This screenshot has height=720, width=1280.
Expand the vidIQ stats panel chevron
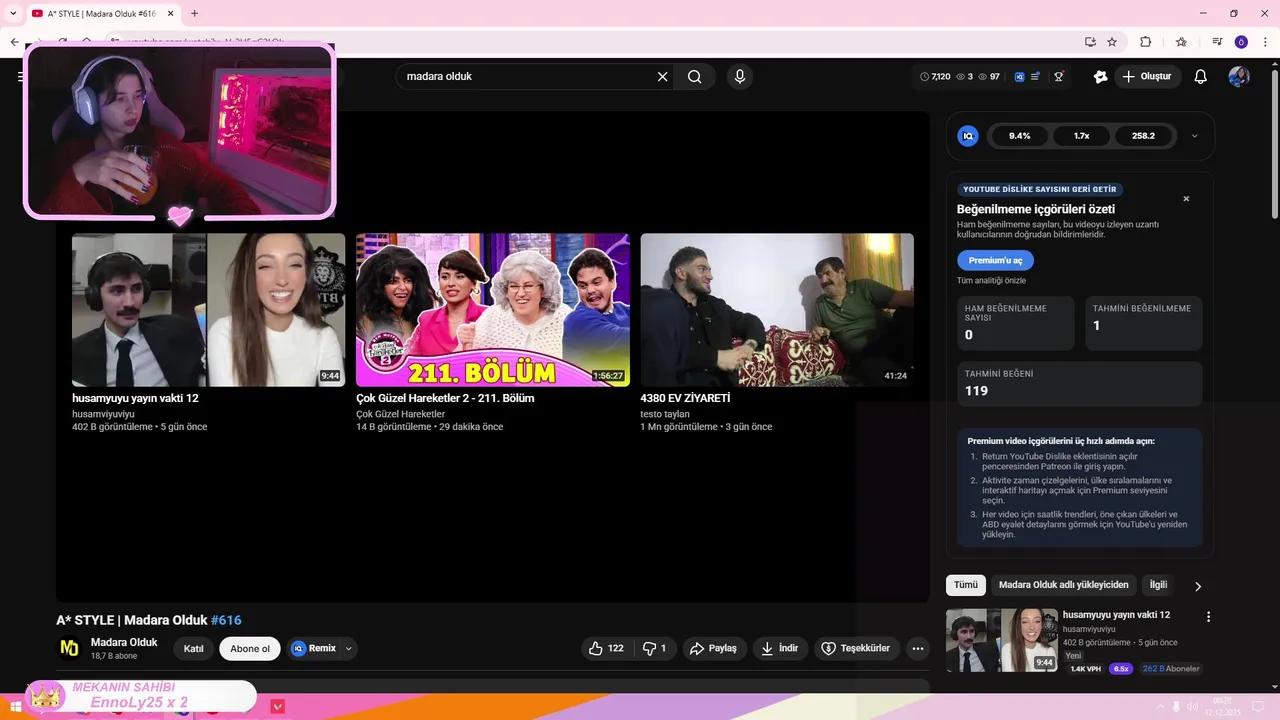[1194, 136]
